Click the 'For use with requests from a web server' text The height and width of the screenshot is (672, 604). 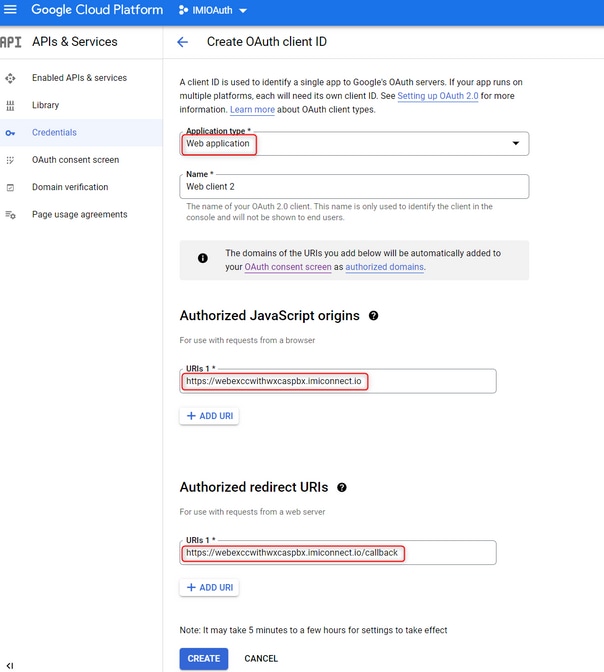click(252, 512)
